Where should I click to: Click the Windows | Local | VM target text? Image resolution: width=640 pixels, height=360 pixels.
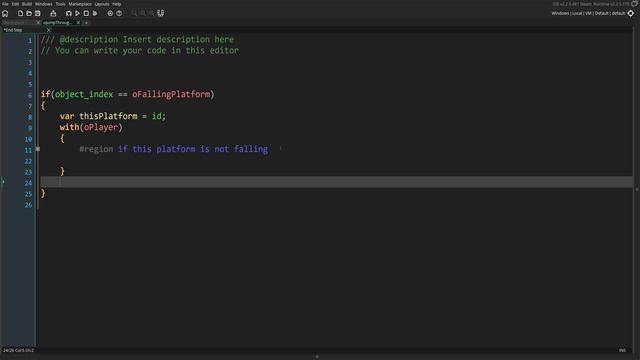[x=588, y=13]
